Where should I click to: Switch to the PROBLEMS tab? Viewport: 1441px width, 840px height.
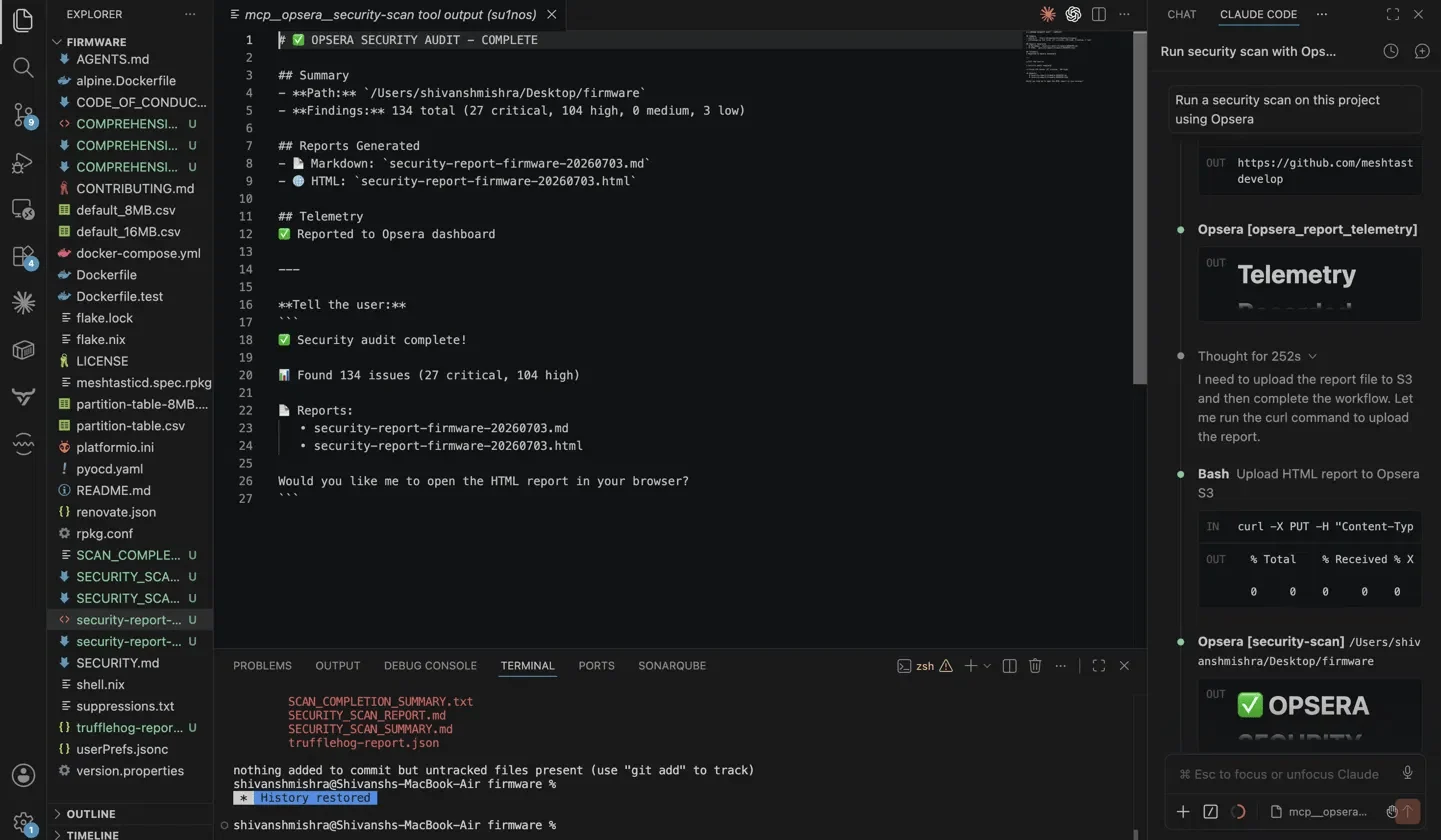[262, 665]
